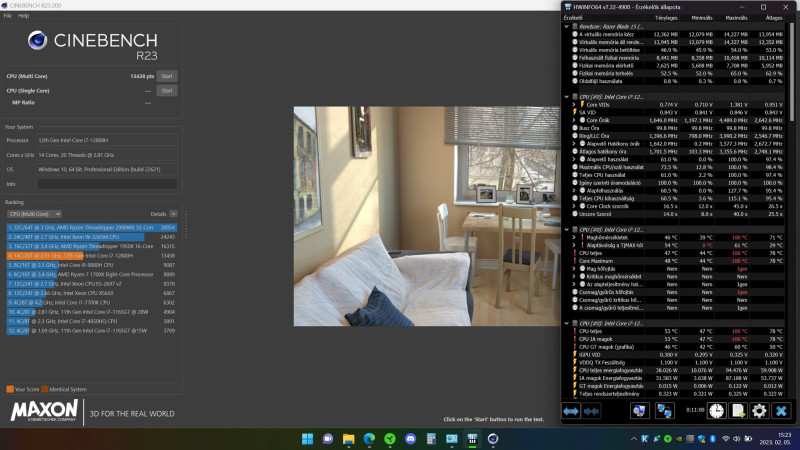This screenshot has height=450, width=800.
Task: Open the green Razer icon in the taskbar
Action: point(390,439)
